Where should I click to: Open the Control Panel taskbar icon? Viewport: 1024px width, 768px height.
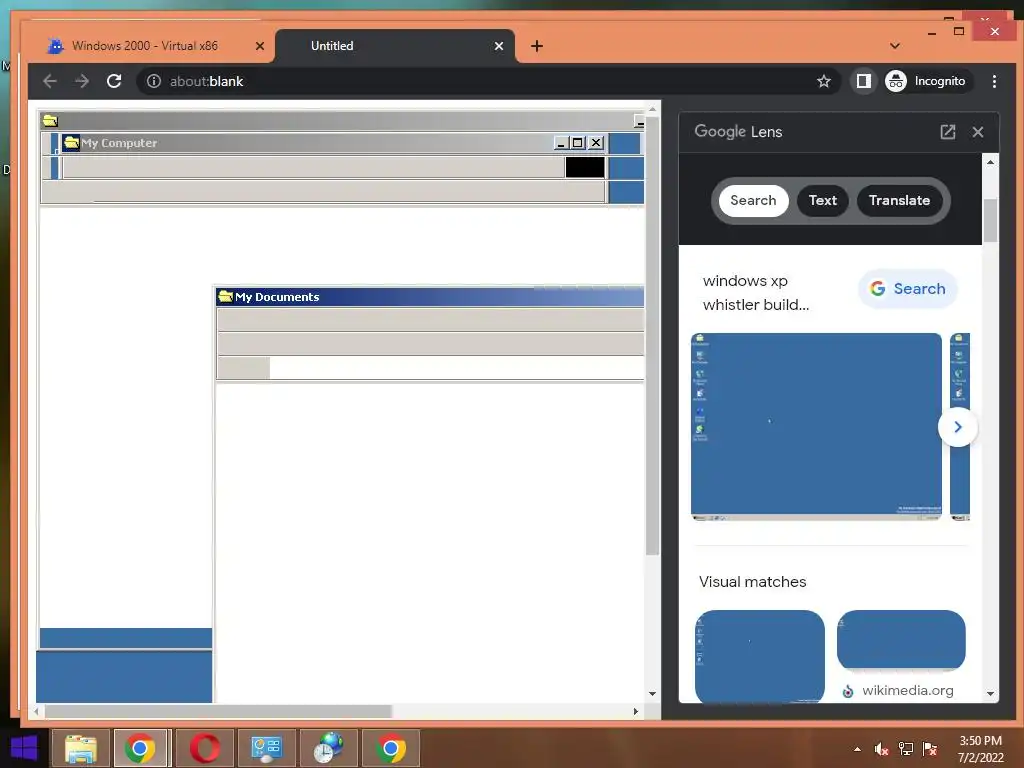click(266, 748)
